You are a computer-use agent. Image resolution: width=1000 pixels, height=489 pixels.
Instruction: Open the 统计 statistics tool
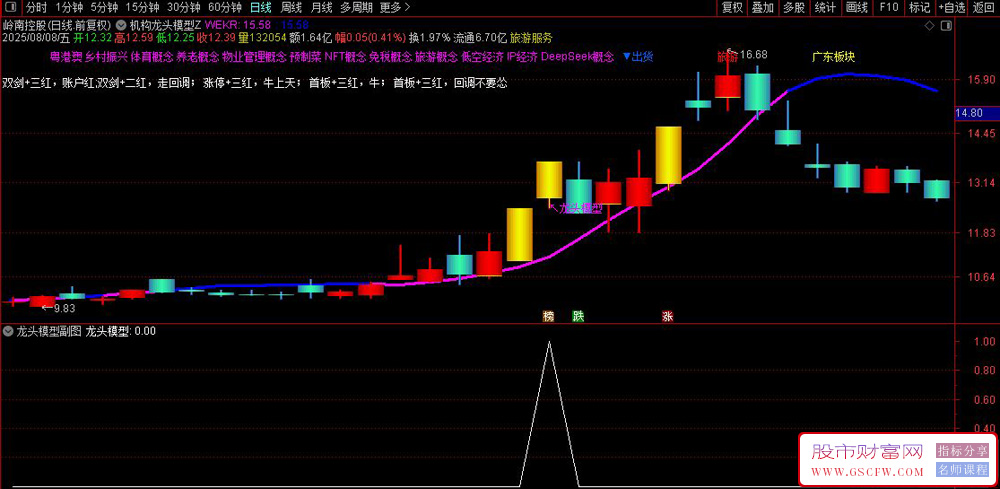pos(825,8)
